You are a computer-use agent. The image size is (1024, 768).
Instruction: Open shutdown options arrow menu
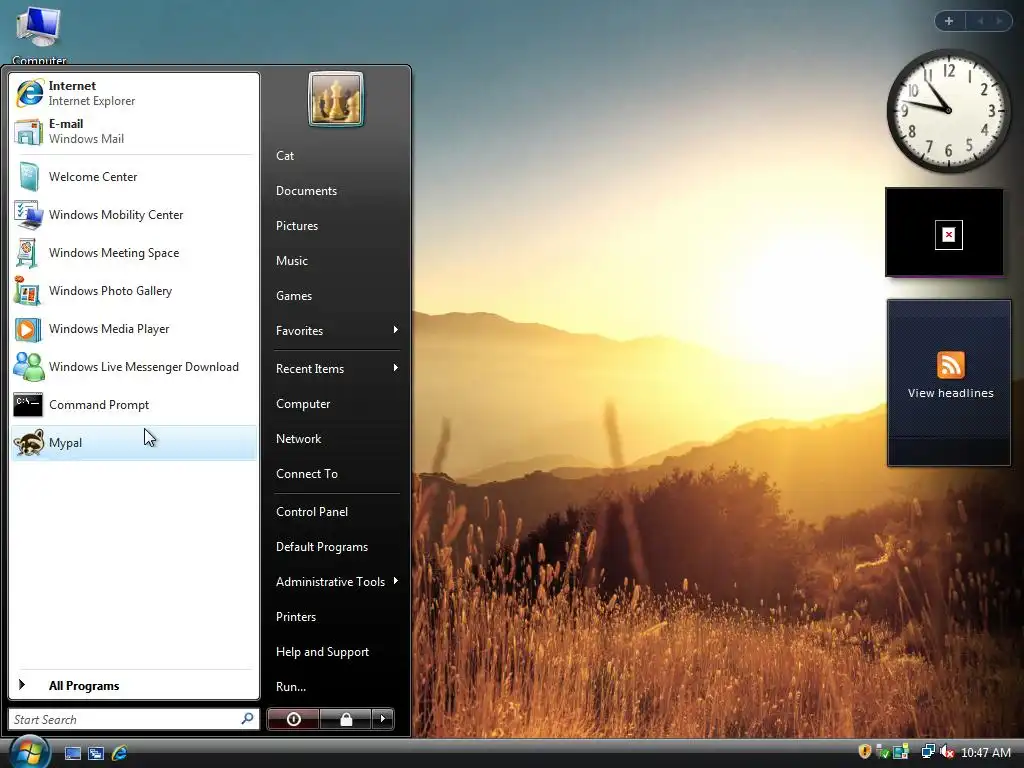point(383,719)
